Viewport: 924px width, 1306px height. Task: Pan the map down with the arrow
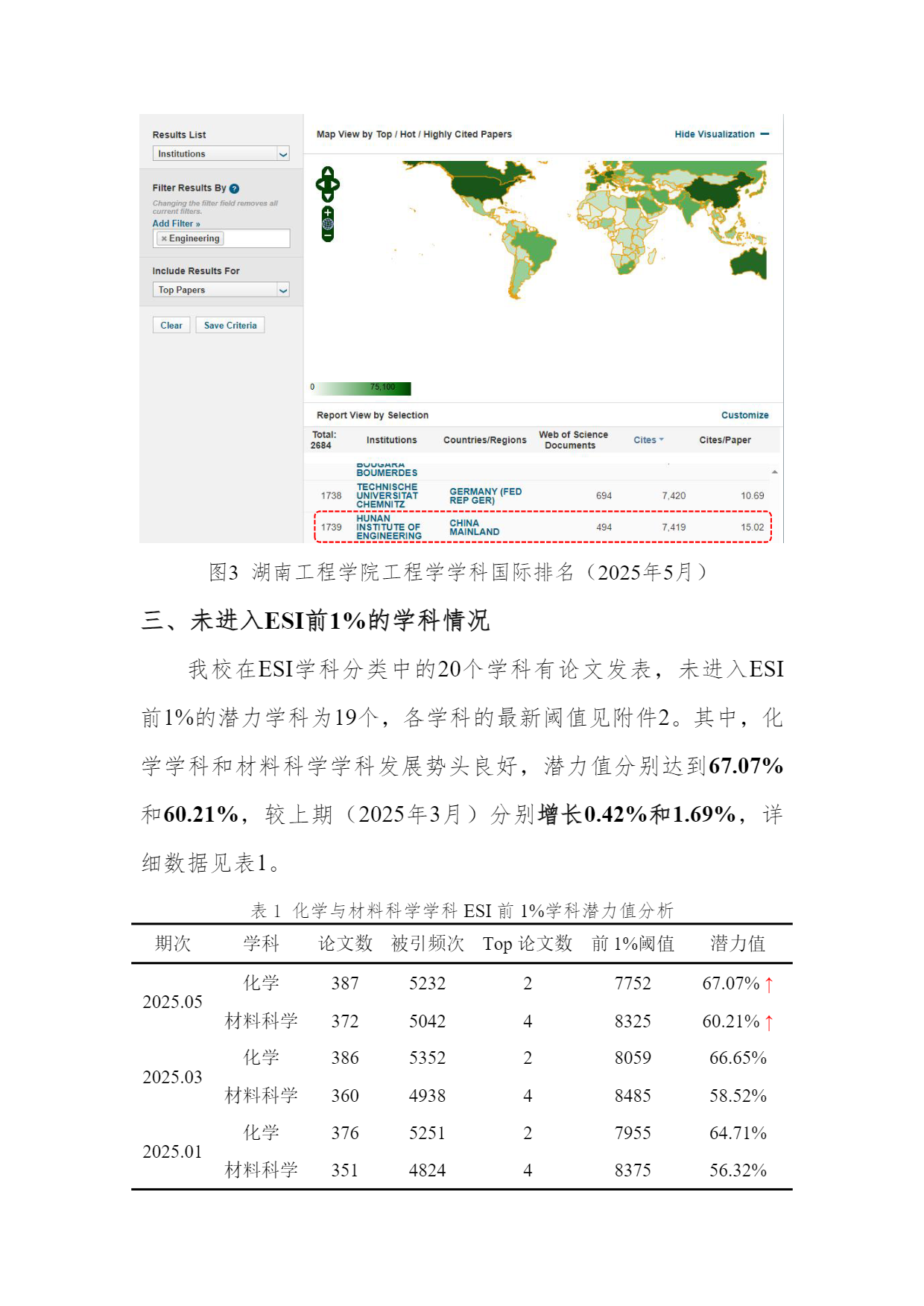click(328, 197)
